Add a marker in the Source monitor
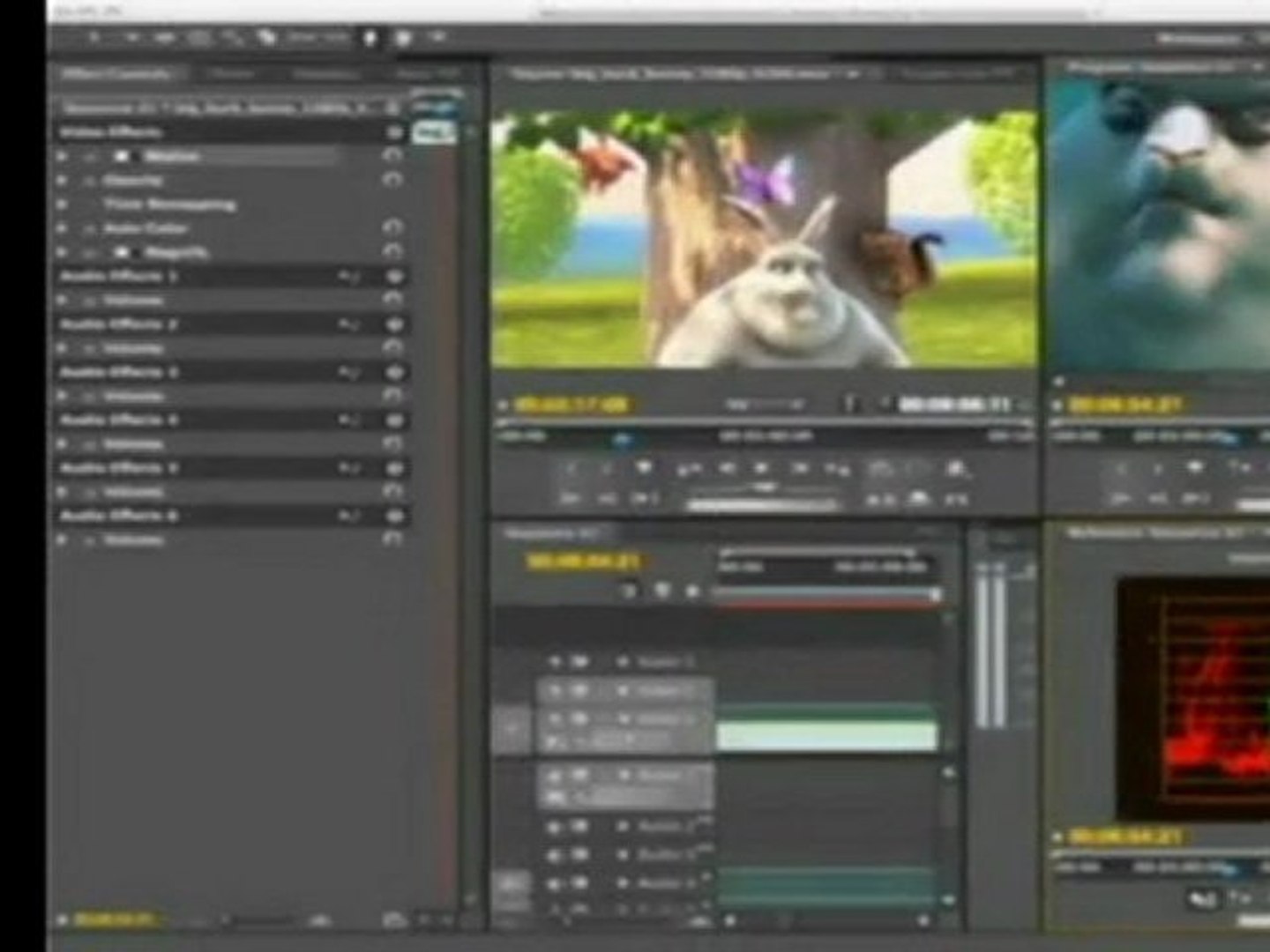This screenshot has height=952, width=1270. coord(644,468)
